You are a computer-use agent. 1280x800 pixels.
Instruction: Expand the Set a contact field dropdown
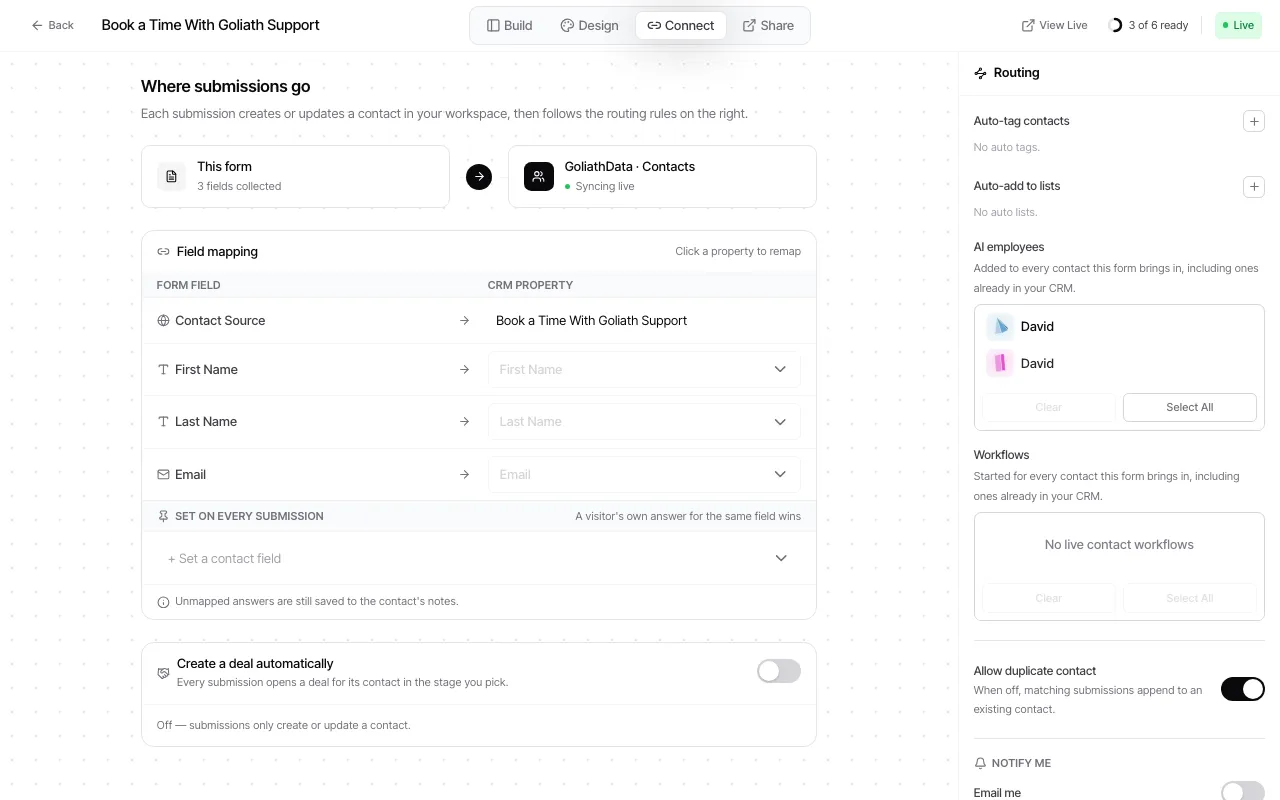coord(478,558)
